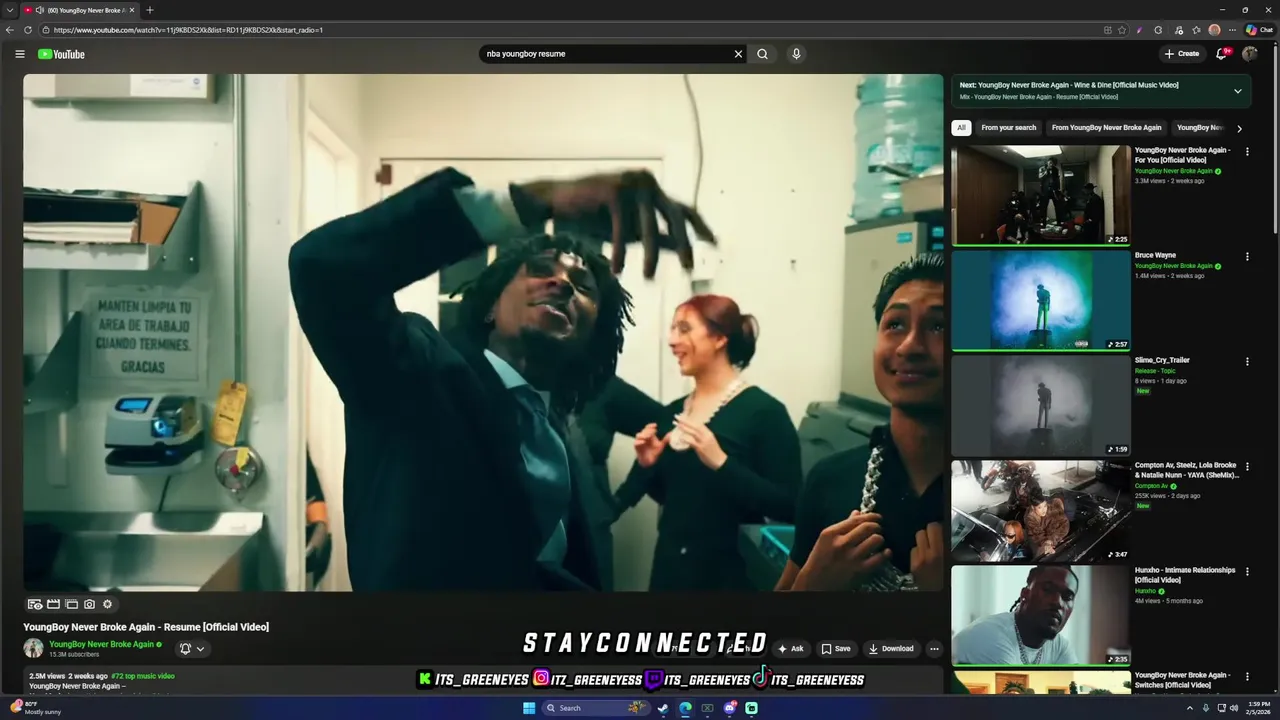
Task: Open the taskbar clock and date
Action: coord(1258,708)
